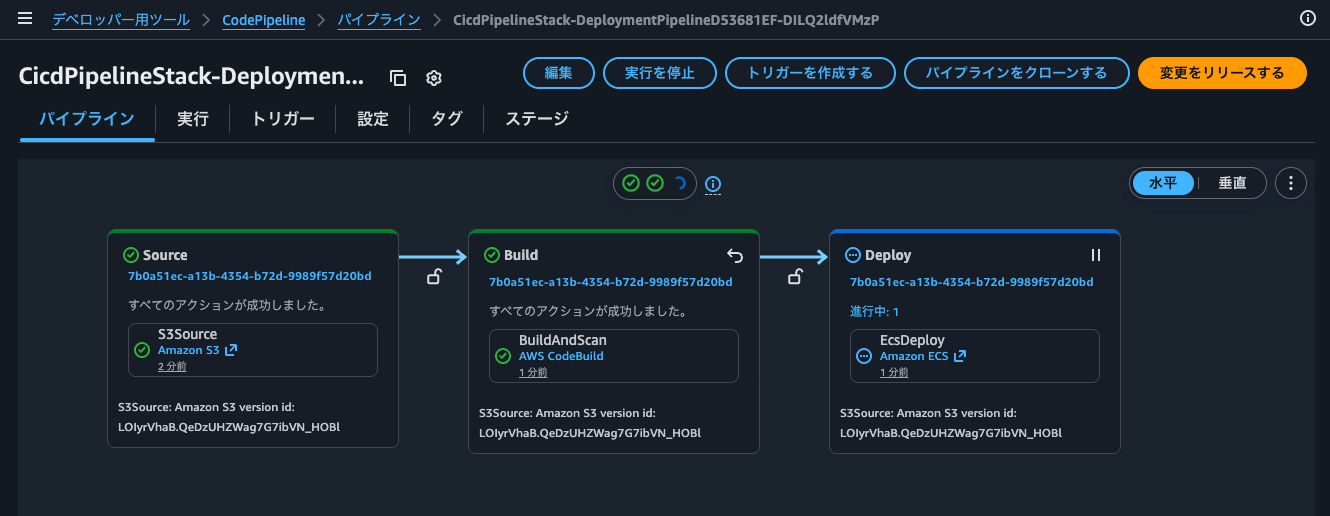
Task: Click the S3 version id text in Deploy stage
Action: pyautogui.click(x=950, y=423)
